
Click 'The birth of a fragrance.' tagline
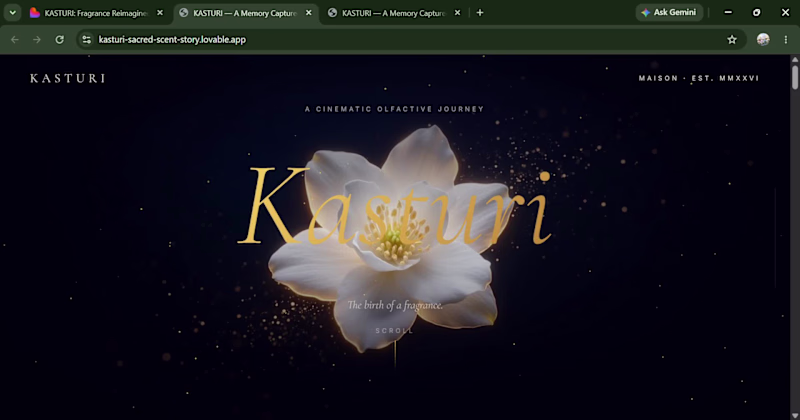395,305
